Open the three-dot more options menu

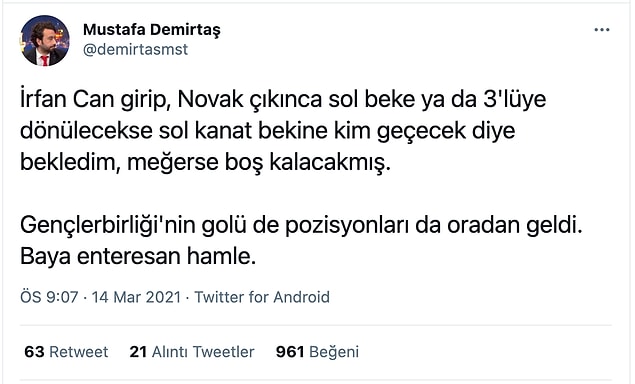coord(602,30)
